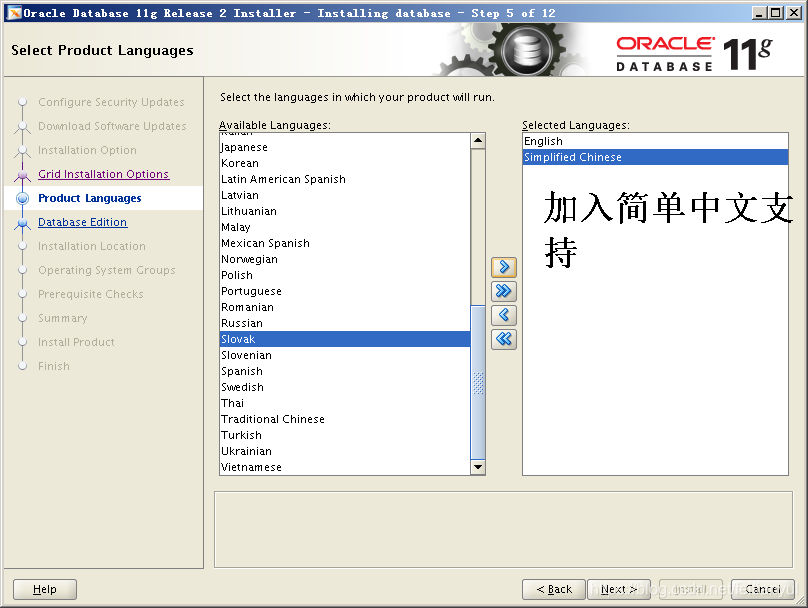Viewport: 808px width, 608px height.
Task: Click the Installation Option step
Action: 88,150
